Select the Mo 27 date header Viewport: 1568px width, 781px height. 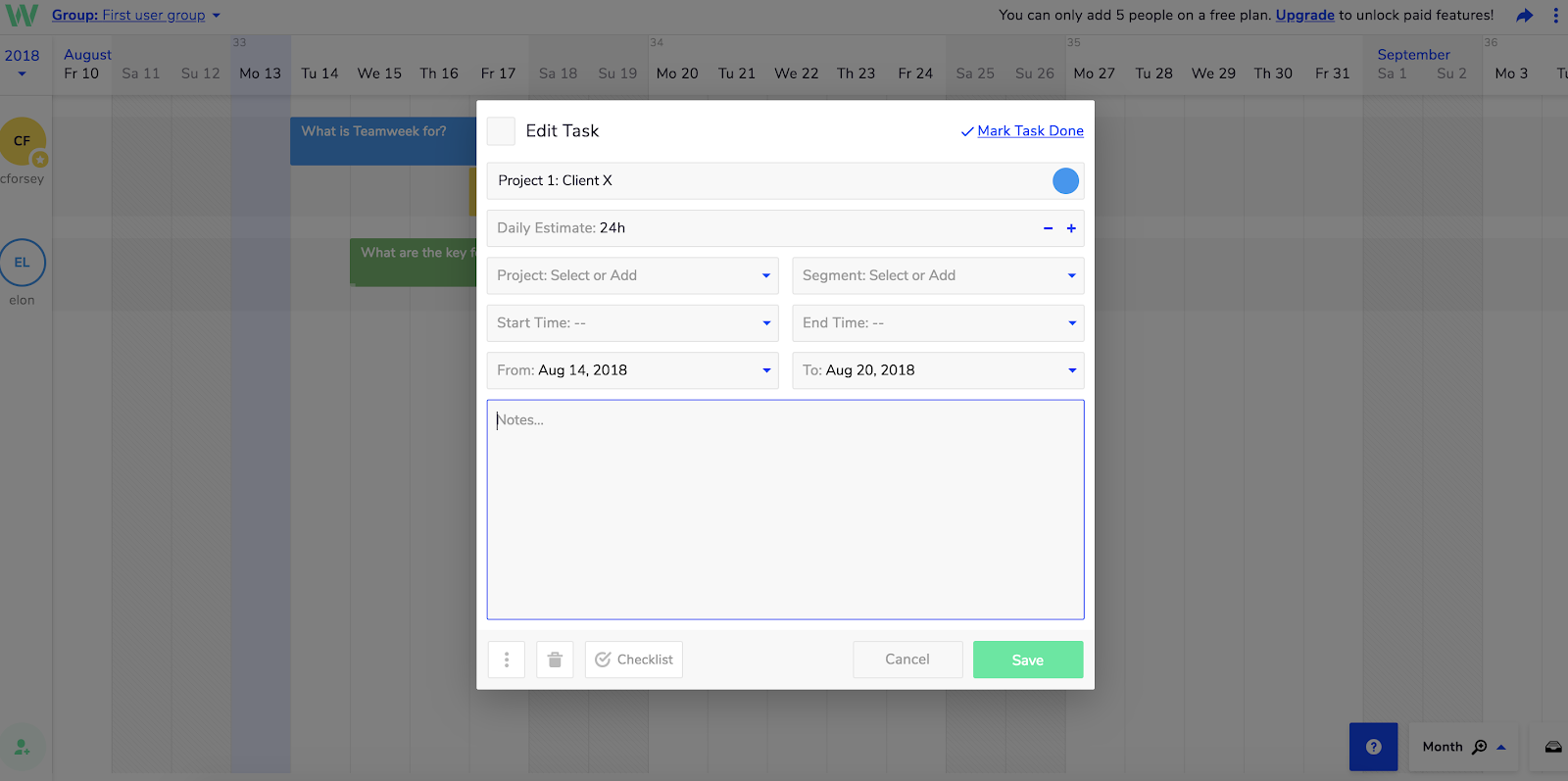click(1094, 73)
